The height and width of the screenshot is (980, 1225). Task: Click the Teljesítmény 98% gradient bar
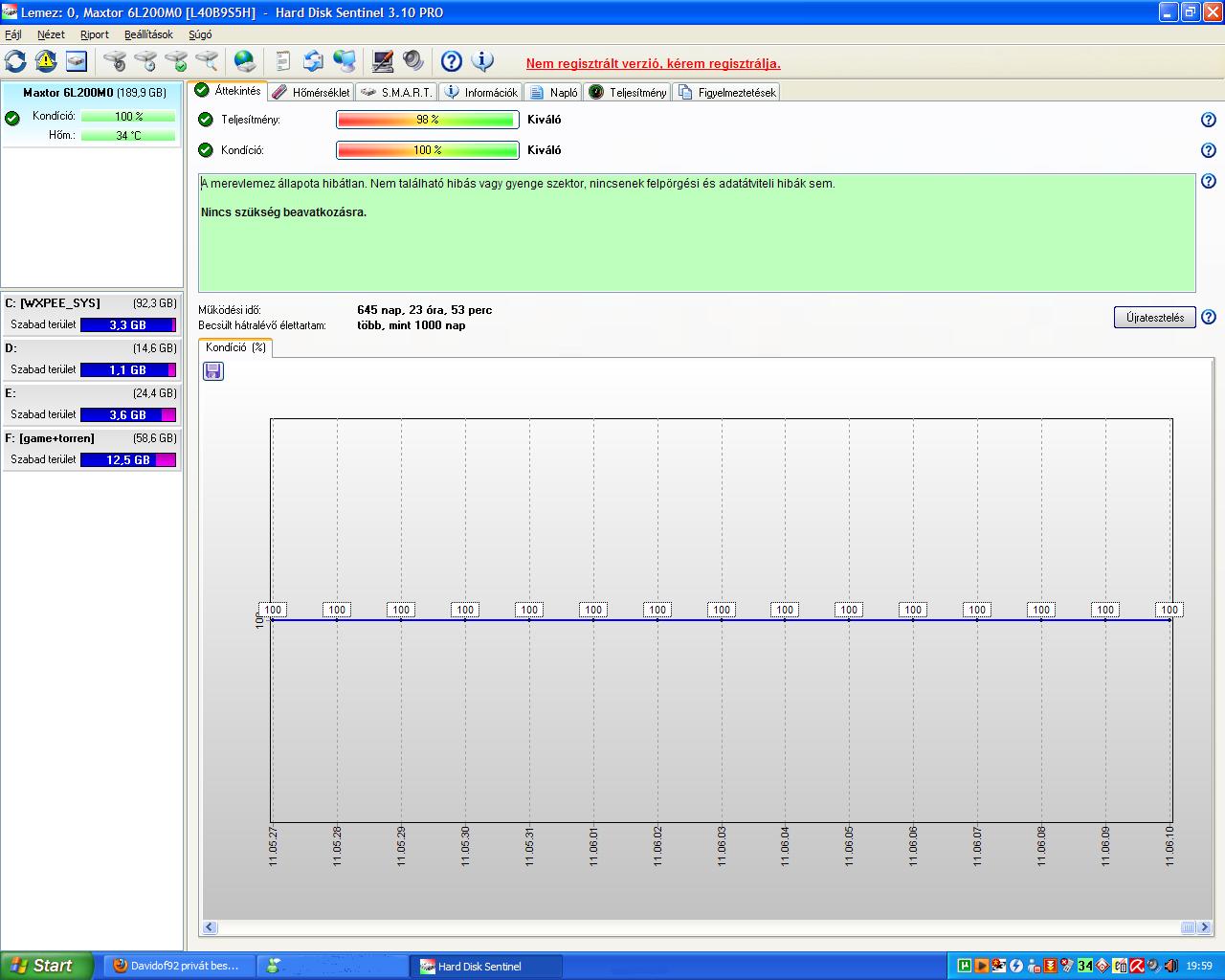point(427,120)
